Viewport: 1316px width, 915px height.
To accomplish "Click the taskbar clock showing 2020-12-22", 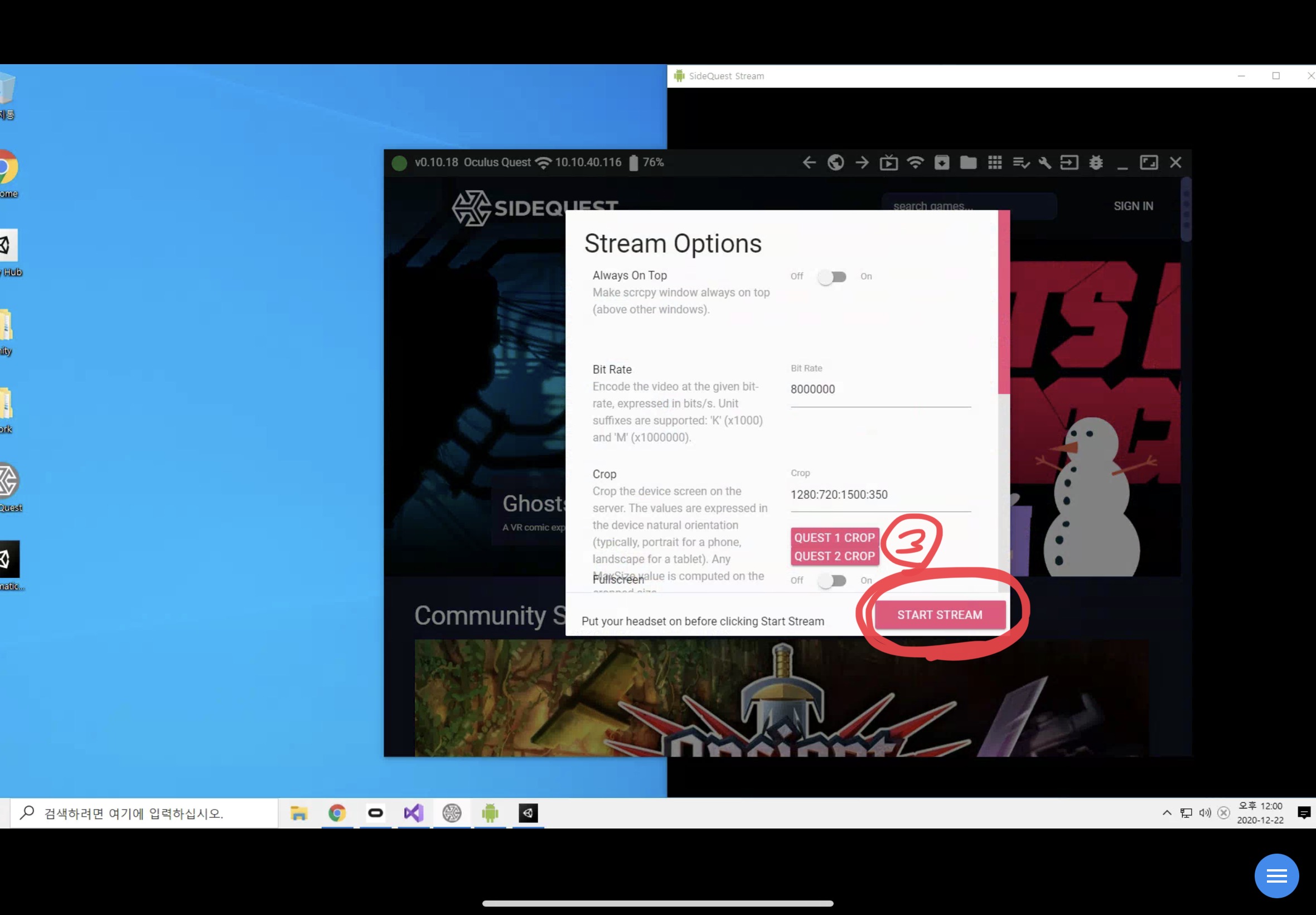I will [1260, 813].
